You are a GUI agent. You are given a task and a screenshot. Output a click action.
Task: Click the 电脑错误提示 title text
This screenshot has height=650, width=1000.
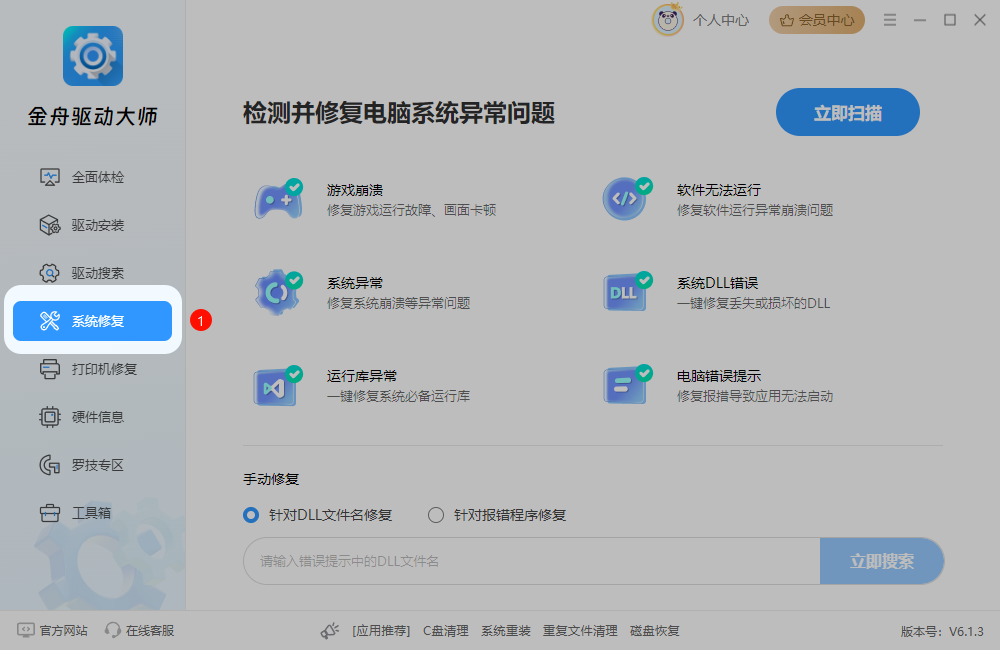719,376
